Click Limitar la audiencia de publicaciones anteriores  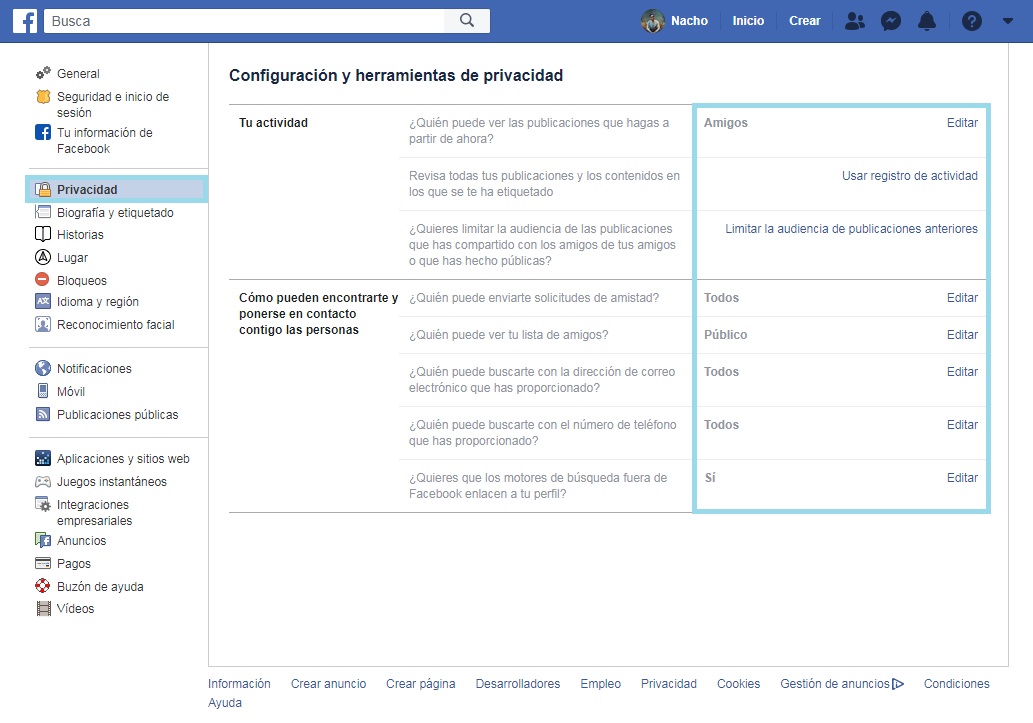pos(851,229)
